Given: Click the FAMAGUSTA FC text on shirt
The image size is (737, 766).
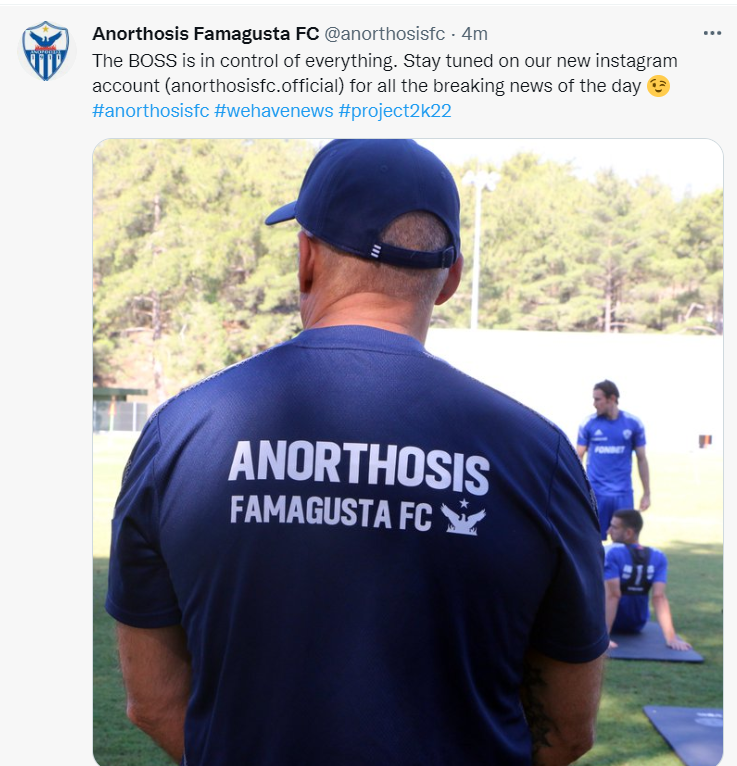Looking at the screenshot, I should click(331, 513).
